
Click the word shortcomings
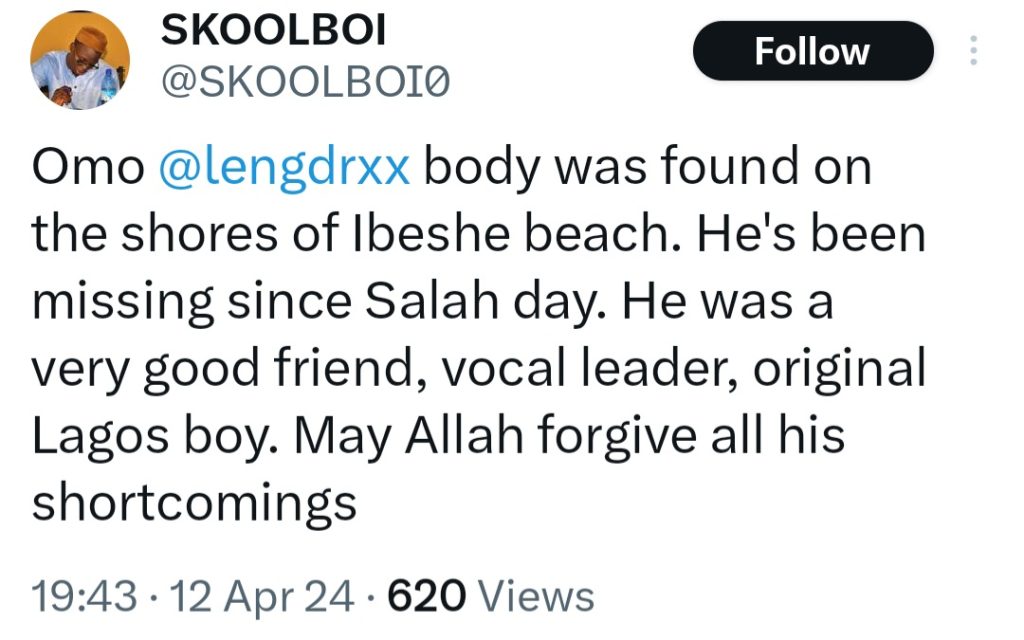(x=194, y=505)
